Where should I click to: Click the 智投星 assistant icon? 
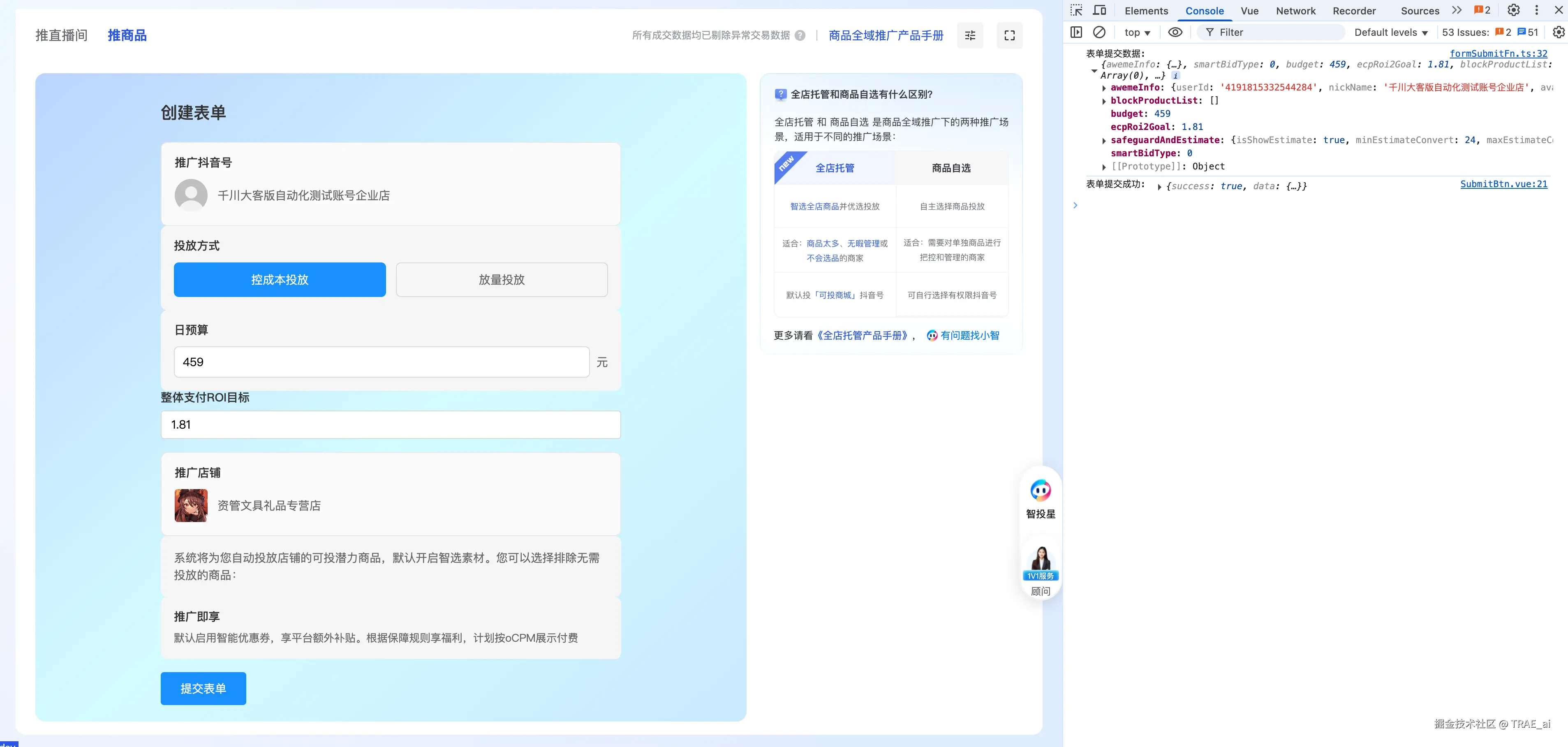point(1040,491)
